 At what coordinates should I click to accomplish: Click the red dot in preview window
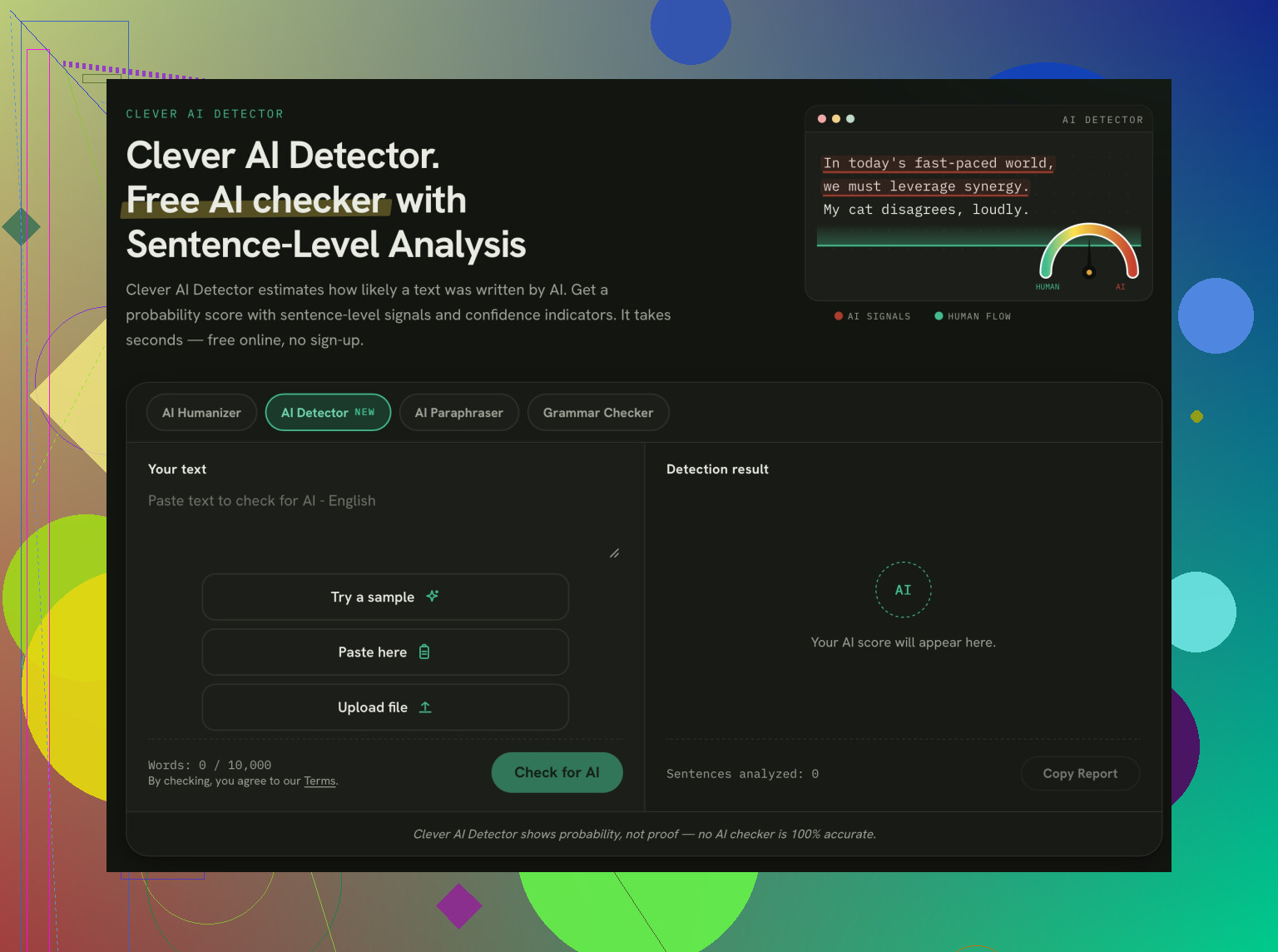point(822,119)
